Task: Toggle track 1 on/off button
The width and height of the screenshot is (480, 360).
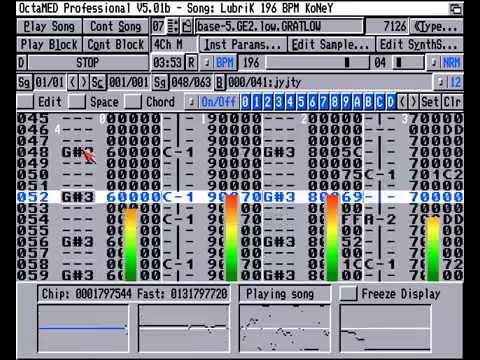Action: [256, 102]
